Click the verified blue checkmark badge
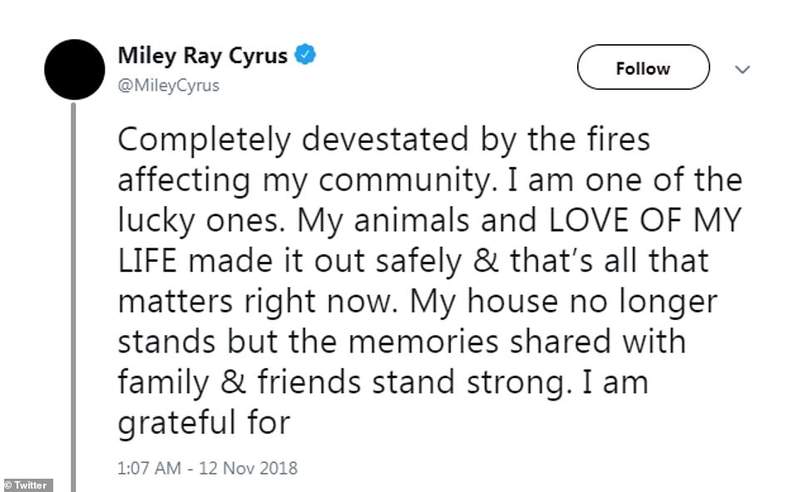Screen dimensions: 800x492 coord(306,58)
